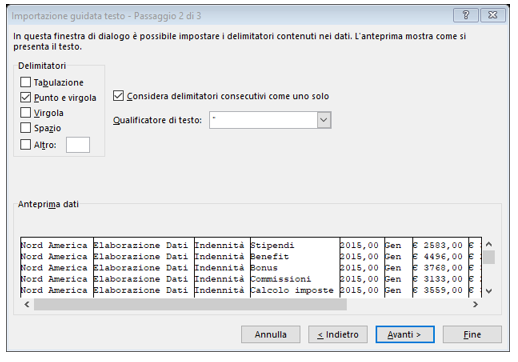This screenshot has height=362, width=518.
Task: Click the Altro custom delimiter text field
Action: pyautogui.click(x=78, y=145)
